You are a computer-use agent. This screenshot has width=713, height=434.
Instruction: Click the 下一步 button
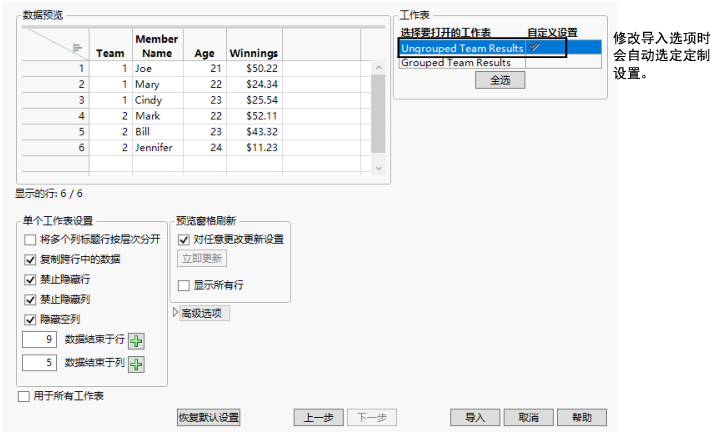[372, 417]
